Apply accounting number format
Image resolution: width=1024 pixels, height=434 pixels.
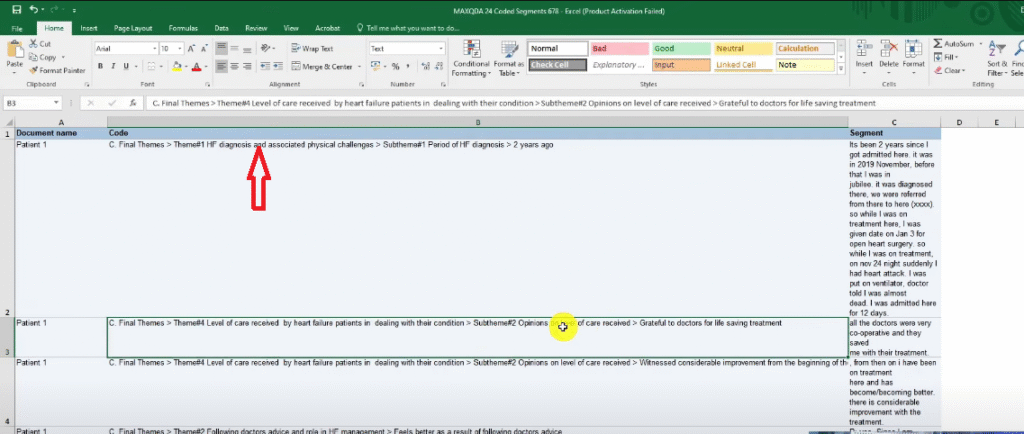pyautogui.click(x=375, y=66)
